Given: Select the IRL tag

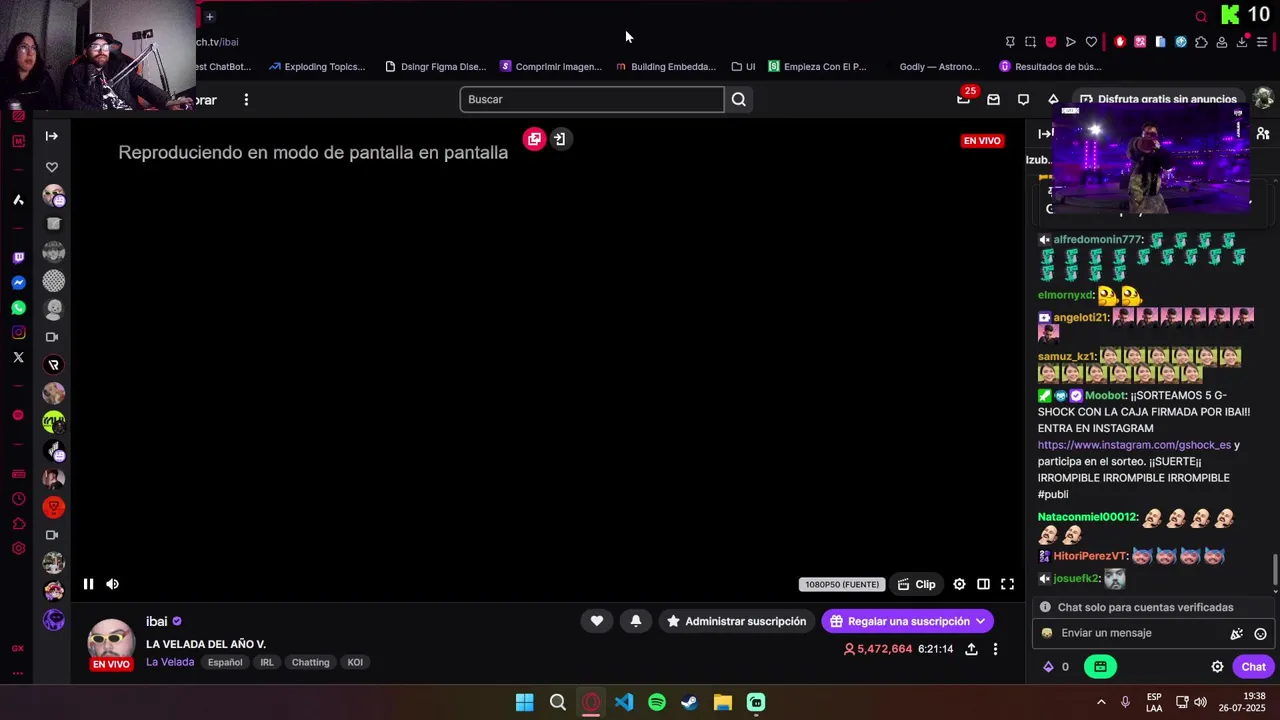Looking at the screenshot, I should [x=267, y=662].
